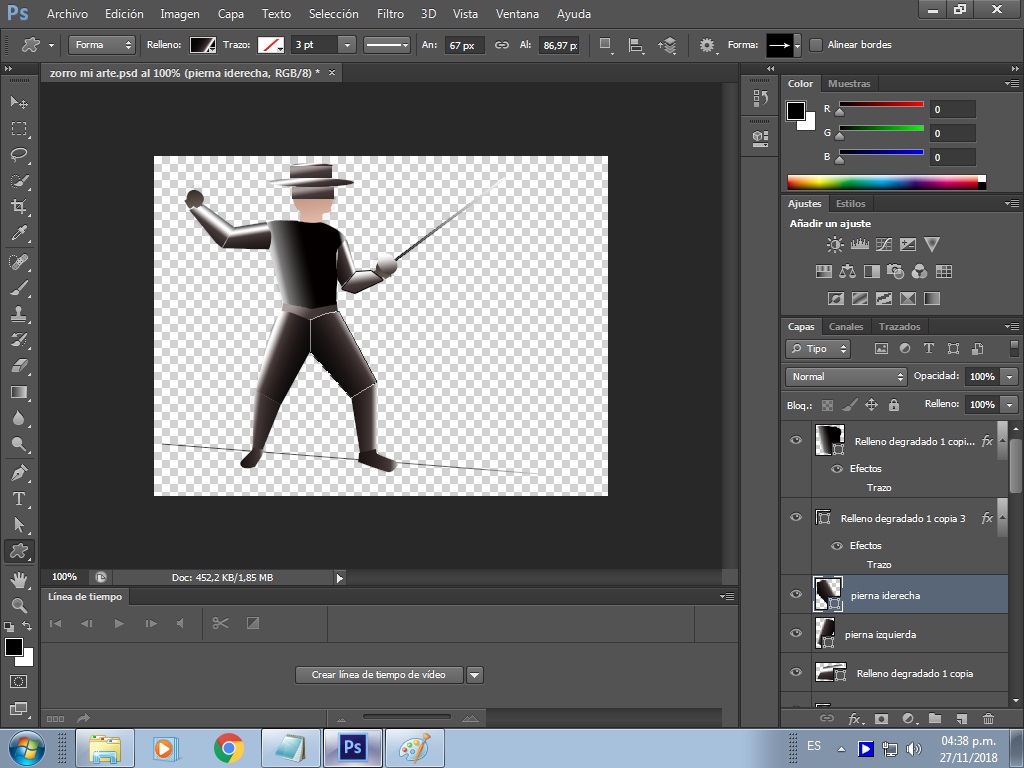Image resolution: width=1024 pixels, height=768 pixels.
Task: Open Opacidad percentage dropdown arrow
Action: [x=1010, y=377]
